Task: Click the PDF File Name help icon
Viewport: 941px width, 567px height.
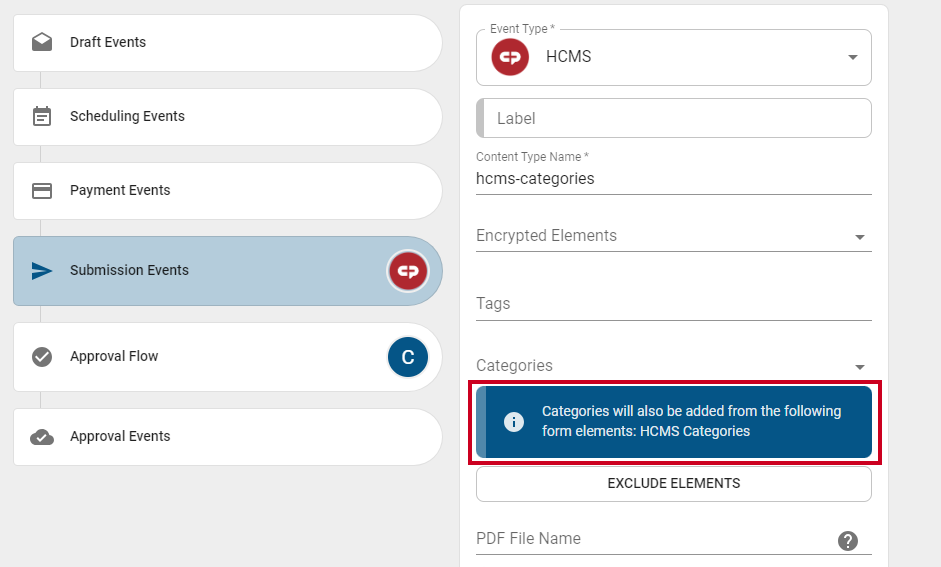Action: click(x=847, y=541)
